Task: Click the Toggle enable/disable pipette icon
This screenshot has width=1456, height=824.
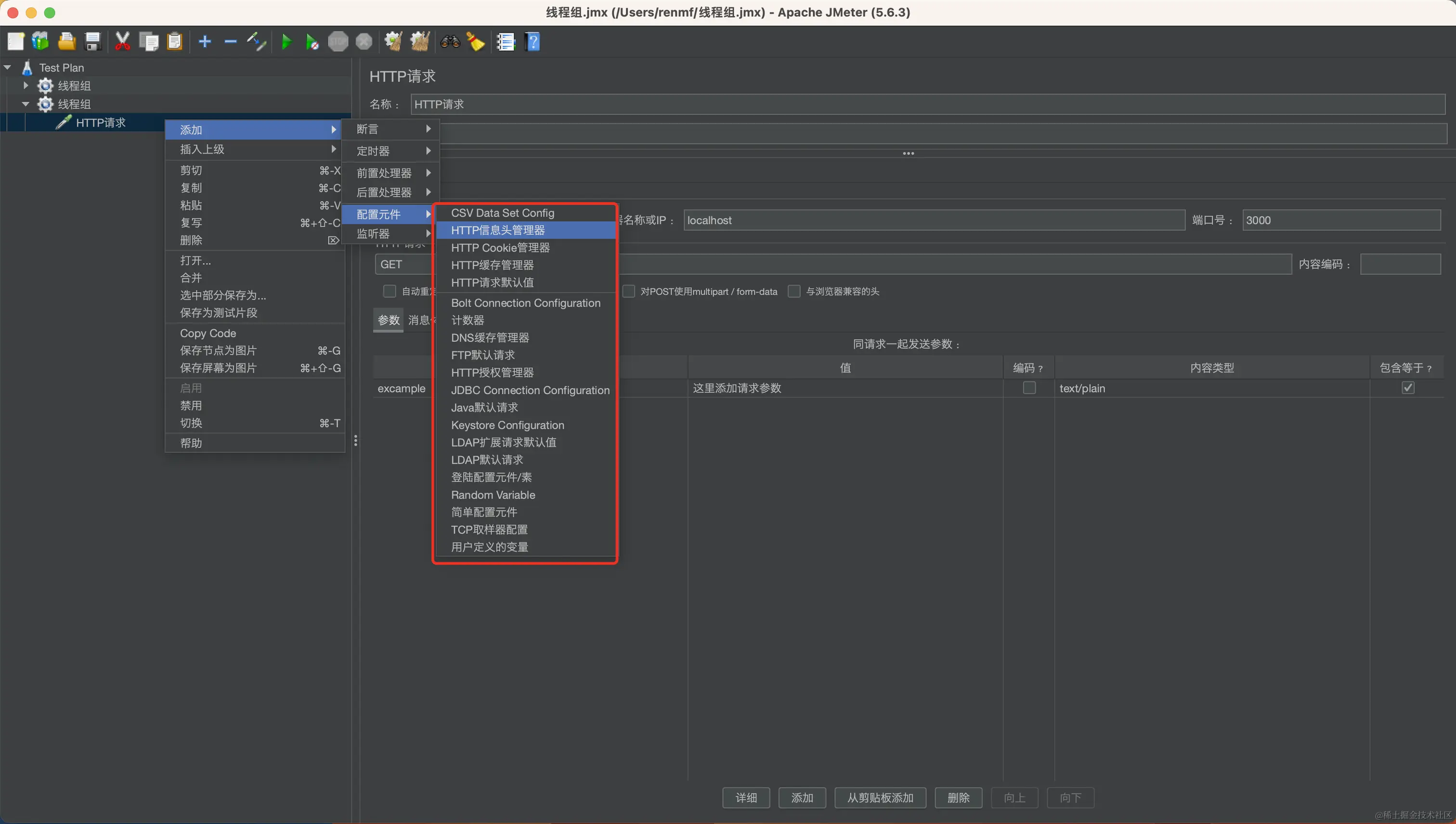Action: 257,41
